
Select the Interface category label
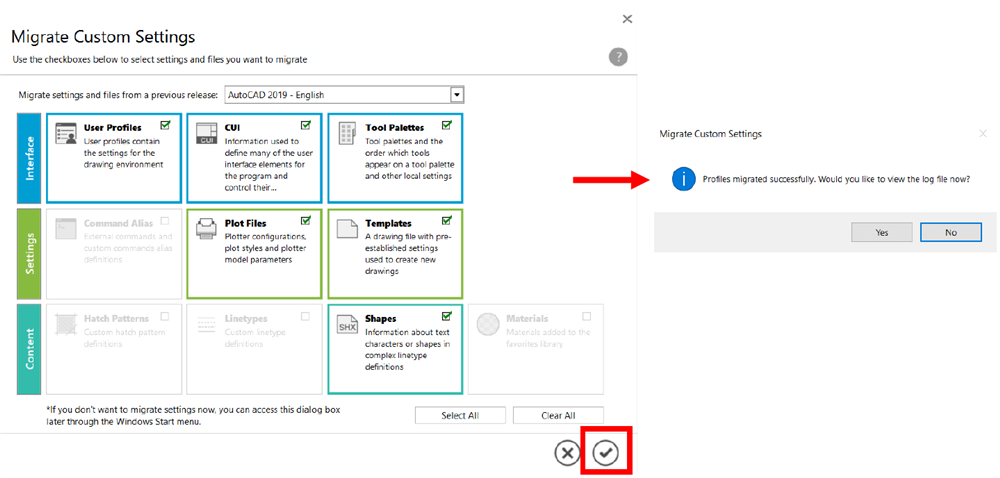(30, 157)
